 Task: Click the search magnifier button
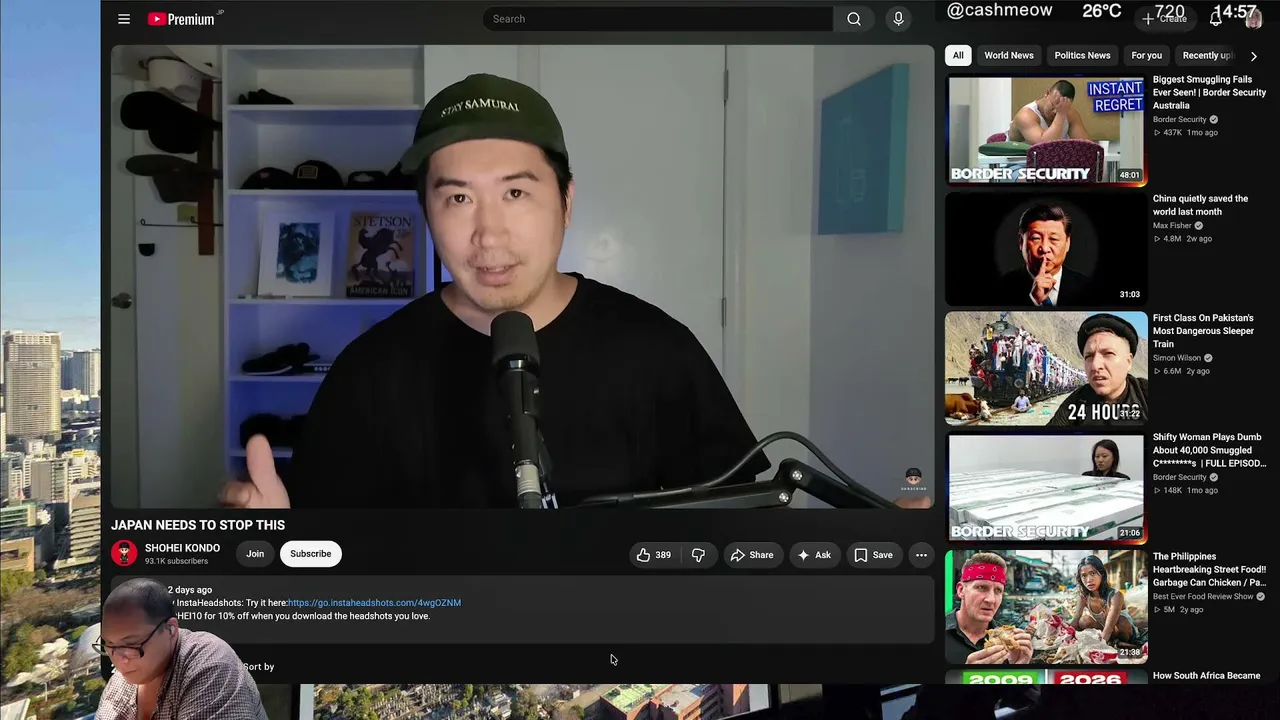coord(854,19)
